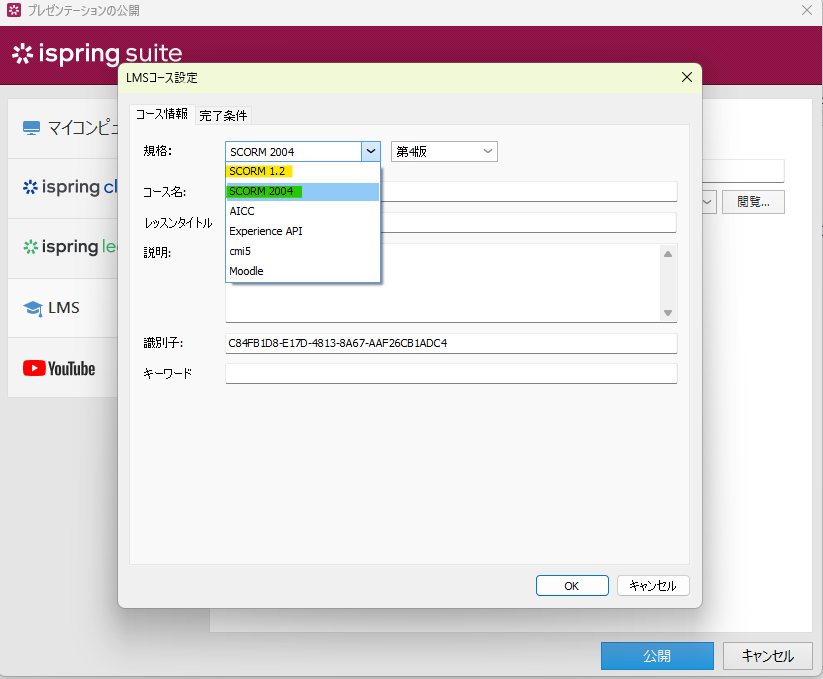Select the ispring learn destination tab
The height and width of the screenshot is (679, 823).
63,248
